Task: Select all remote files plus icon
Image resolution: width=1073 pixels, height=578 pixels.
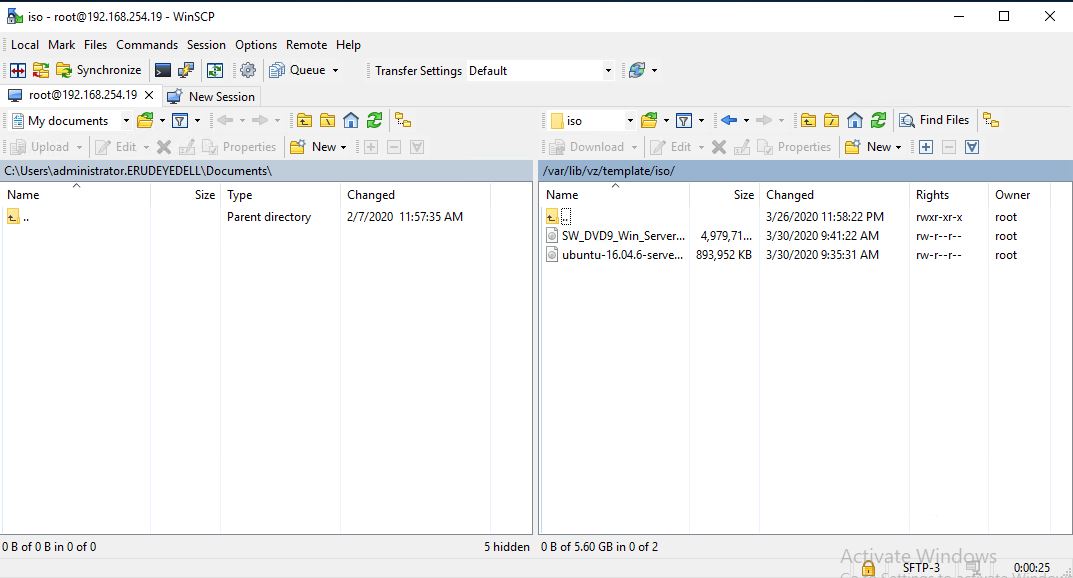Action: 926,147
